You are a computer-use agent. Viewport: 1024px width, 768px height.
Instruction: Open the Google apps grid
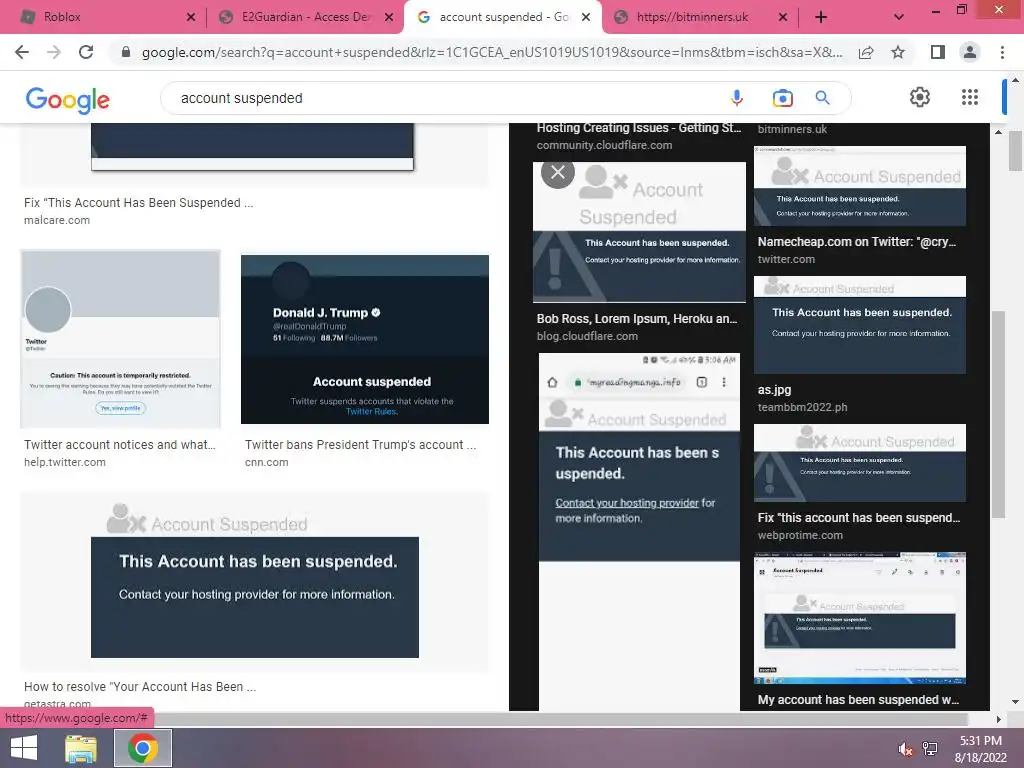(x=970, y=97)
